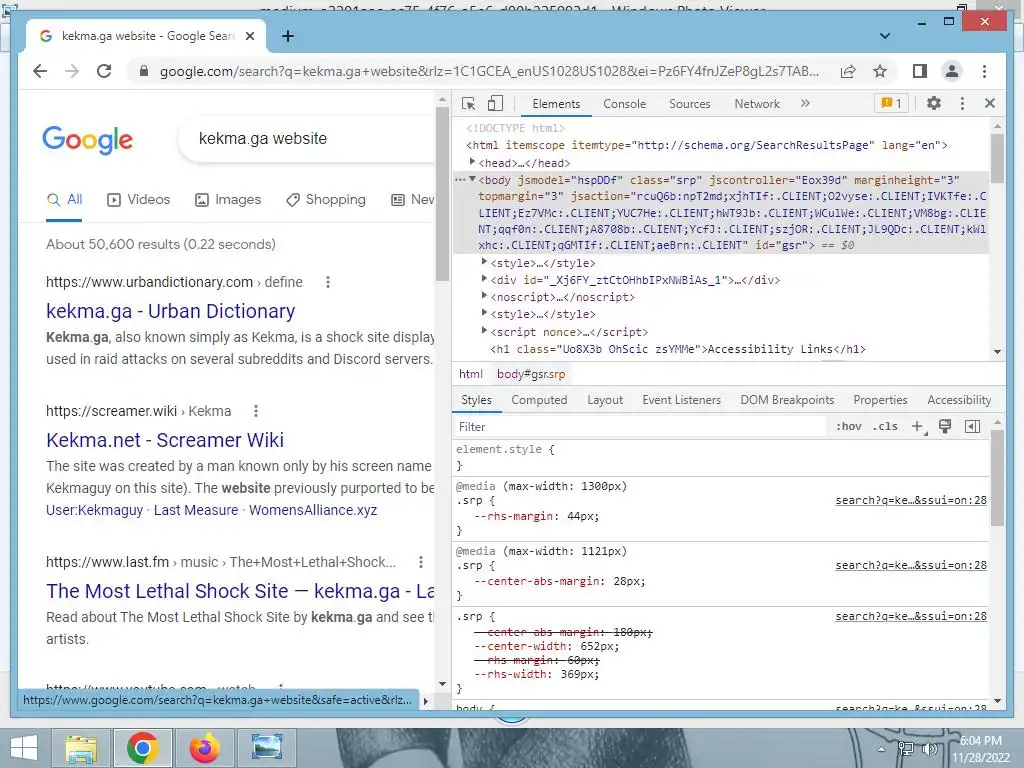Click the browser back arrow
Viewport: 1024px width, 768px height.
(40, 71)
